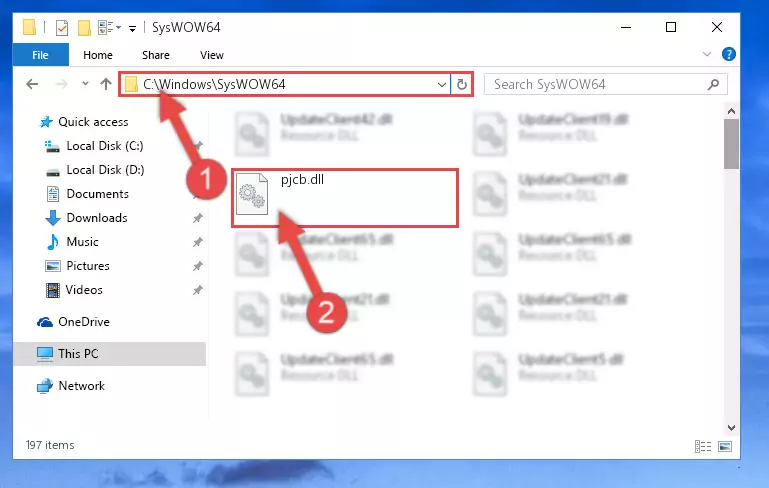The width and height of the screenshot is (769, 488).
Task: Switch to Large icons view in status bar
Action: pyautogui.click(x=725, y=446)
